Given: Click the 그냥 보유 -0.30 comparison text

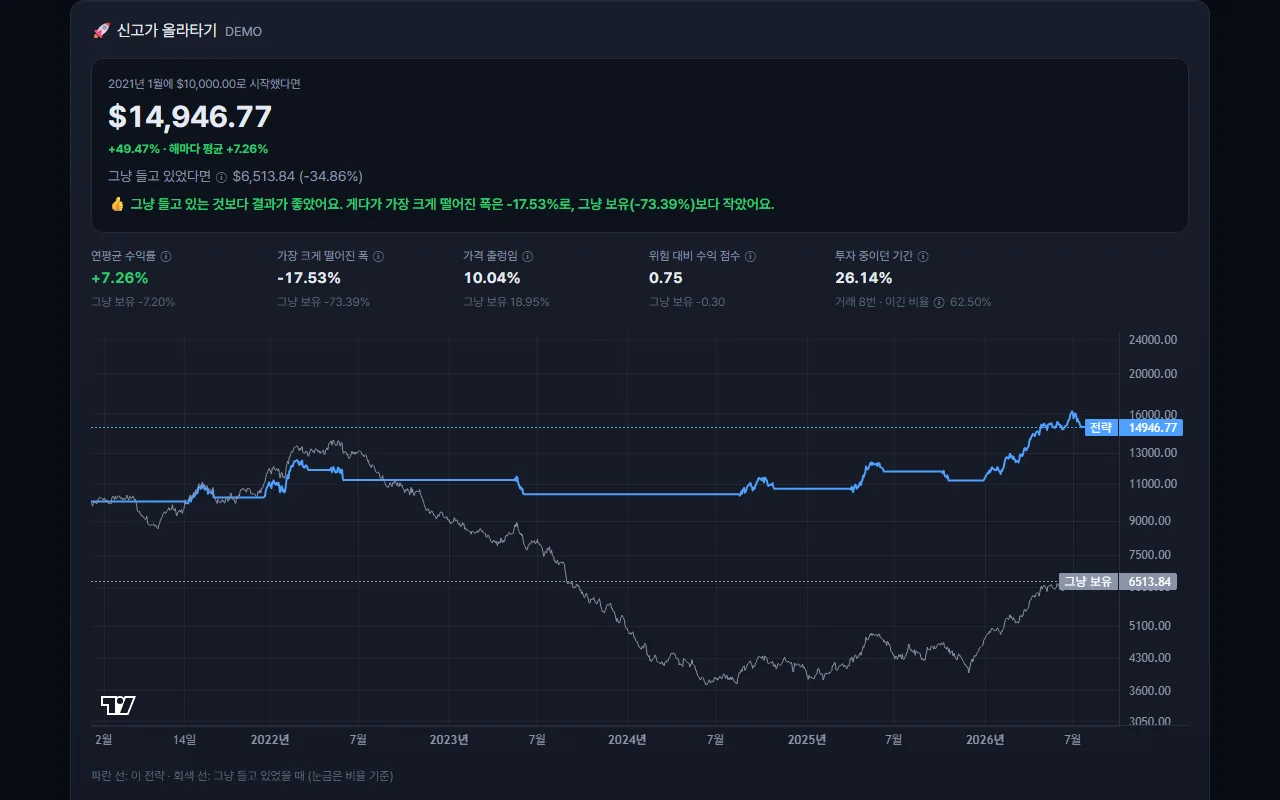Looking at the screenshot, I should click(687, 302).
